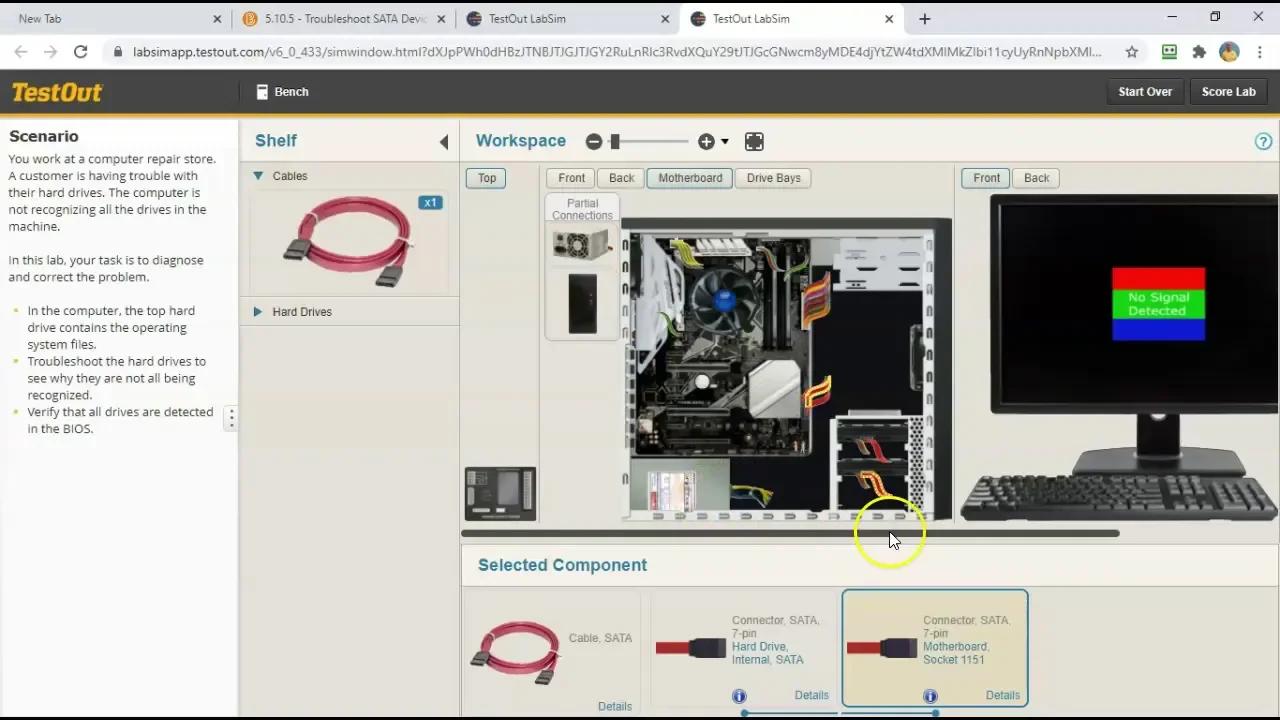Image resolution: width=1280 pixels, height=720 pixels.
Task: Adjust the workspace zoom slider handle
Action: (x=615, y=142)
